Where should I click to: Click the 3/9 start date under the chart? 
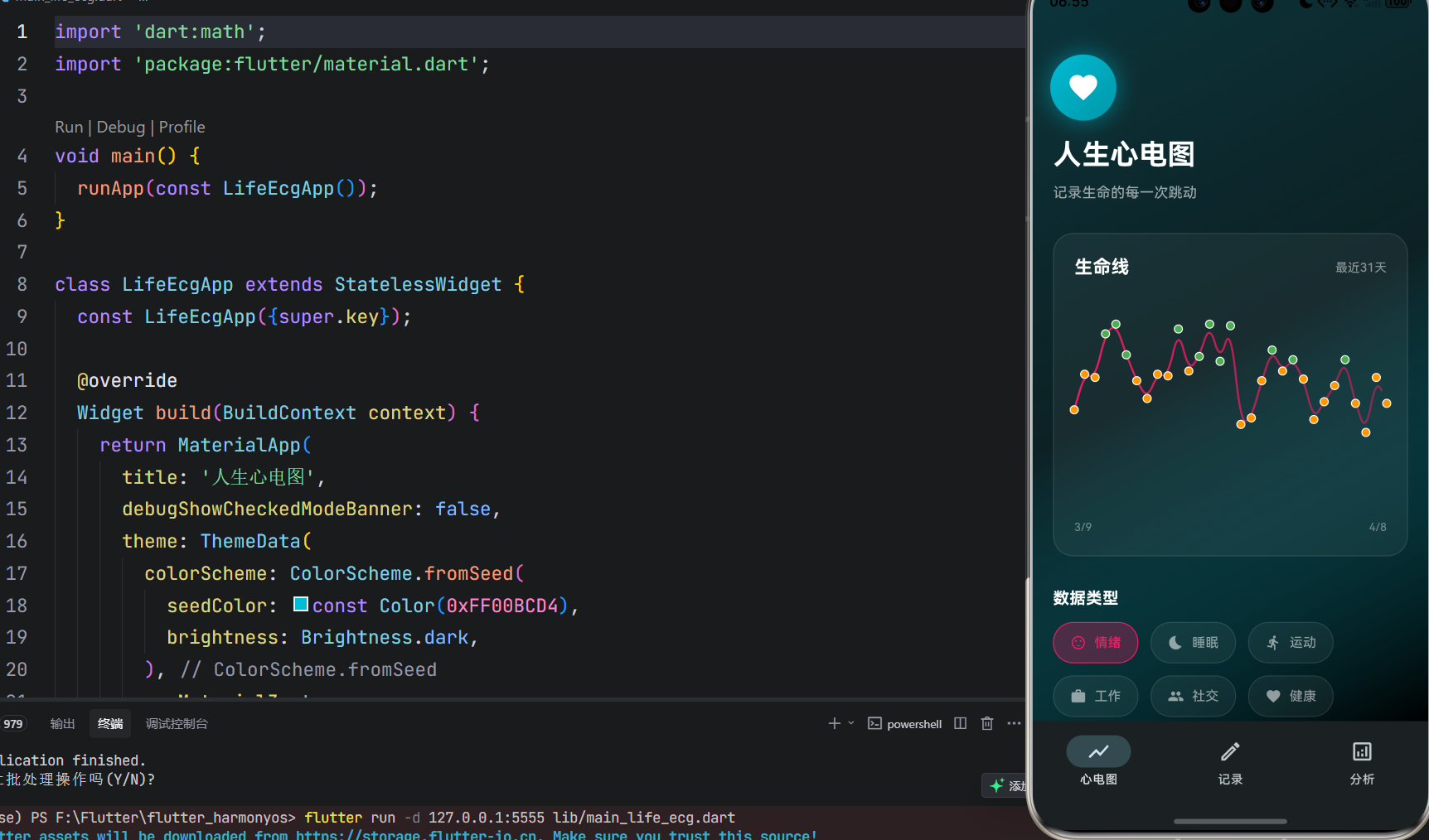coord(1083,527)
